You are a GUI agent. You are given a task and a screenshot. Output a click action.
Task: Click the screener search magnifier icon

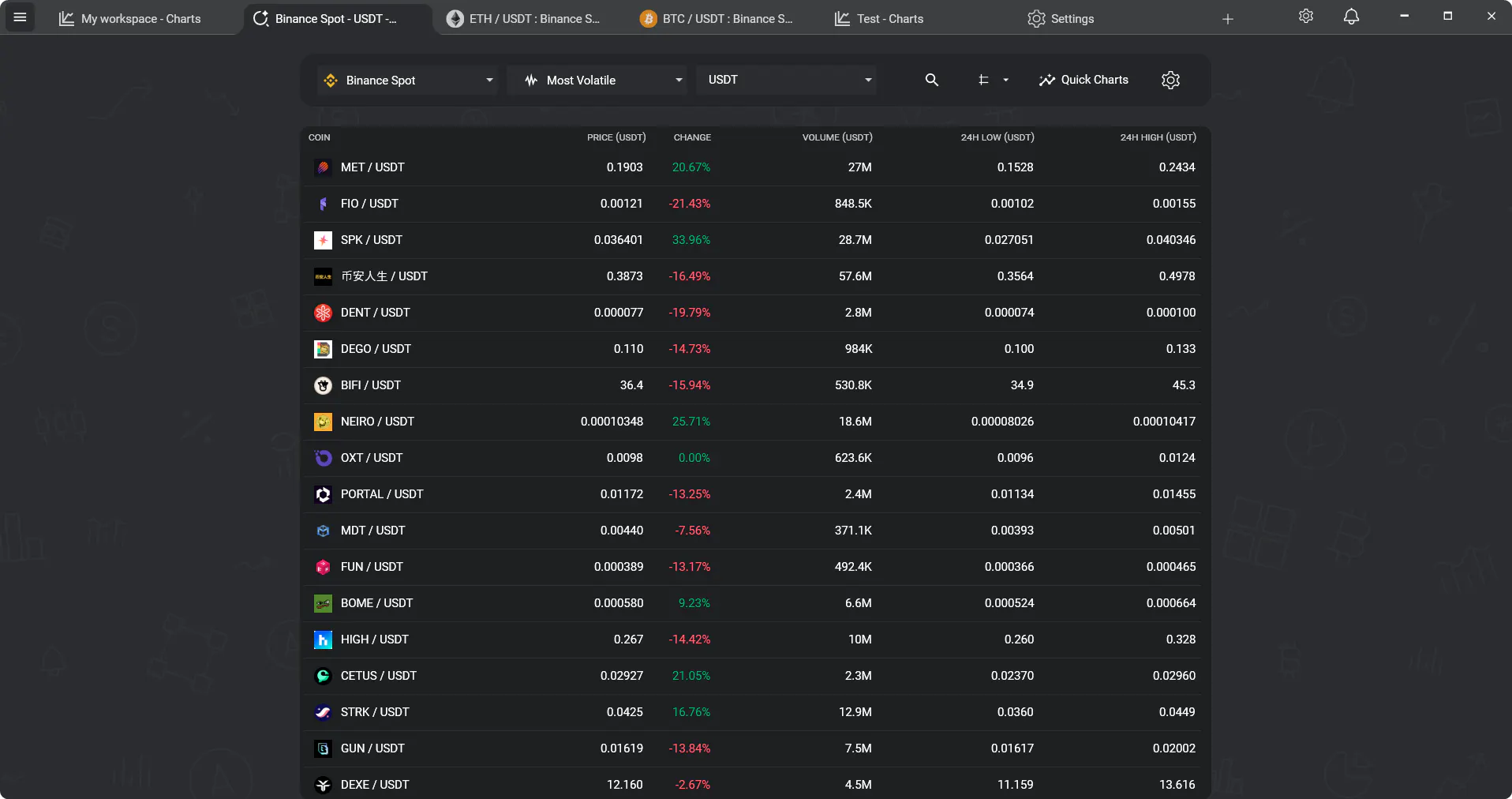tap(932, 80)
